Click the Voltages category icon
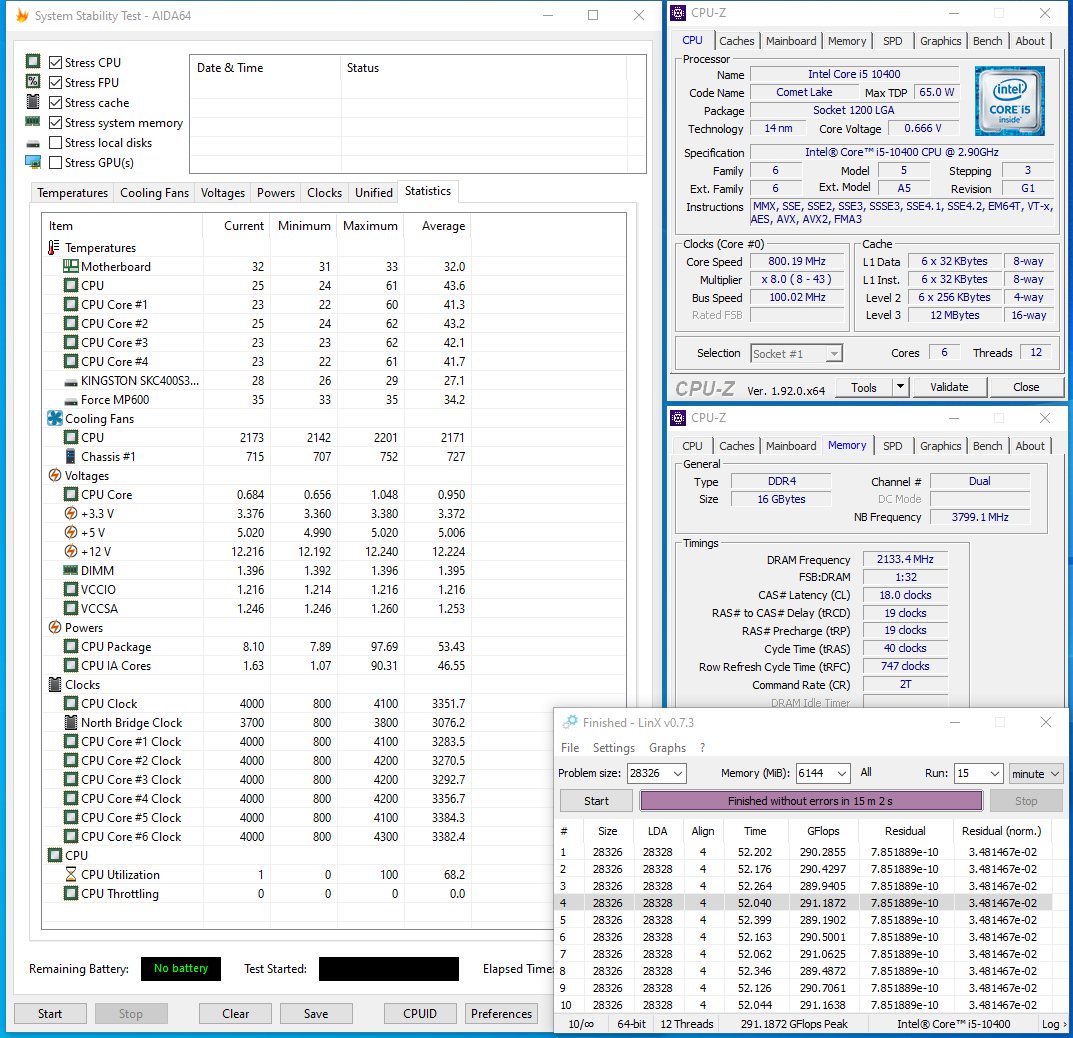 point(55,476)
